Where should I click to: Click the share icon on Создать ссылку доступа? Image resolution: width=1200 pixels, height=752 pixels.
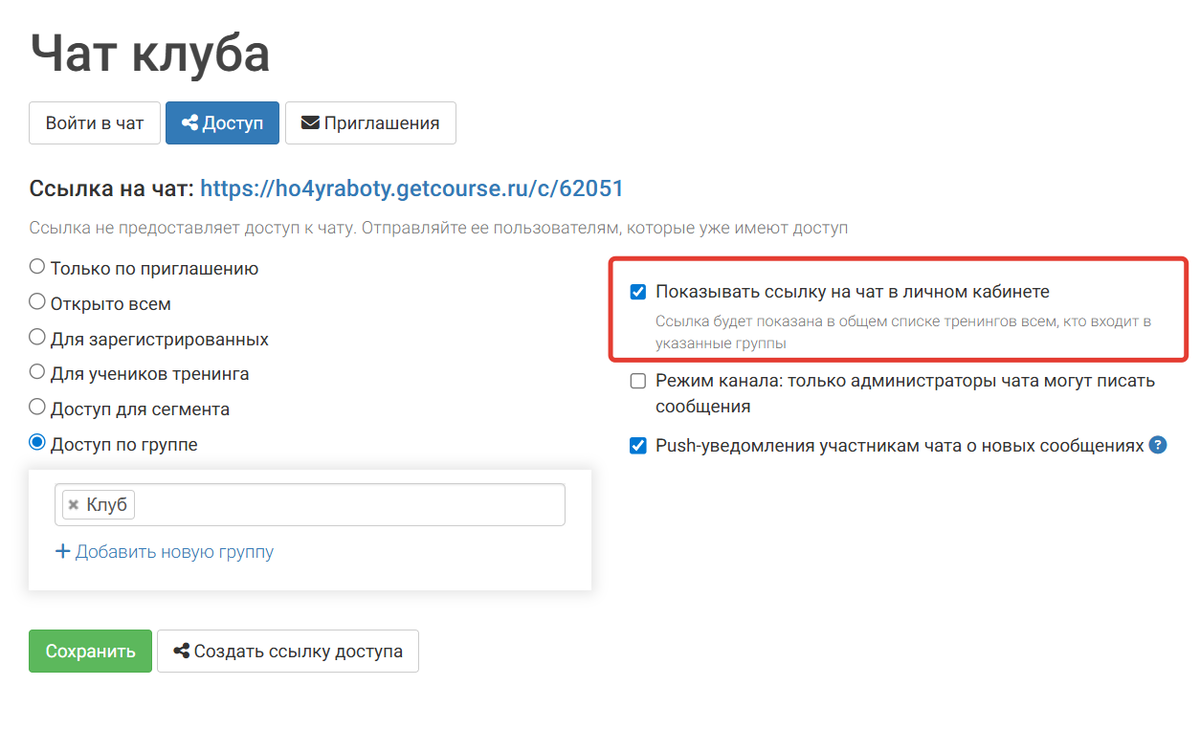(181, 651)
